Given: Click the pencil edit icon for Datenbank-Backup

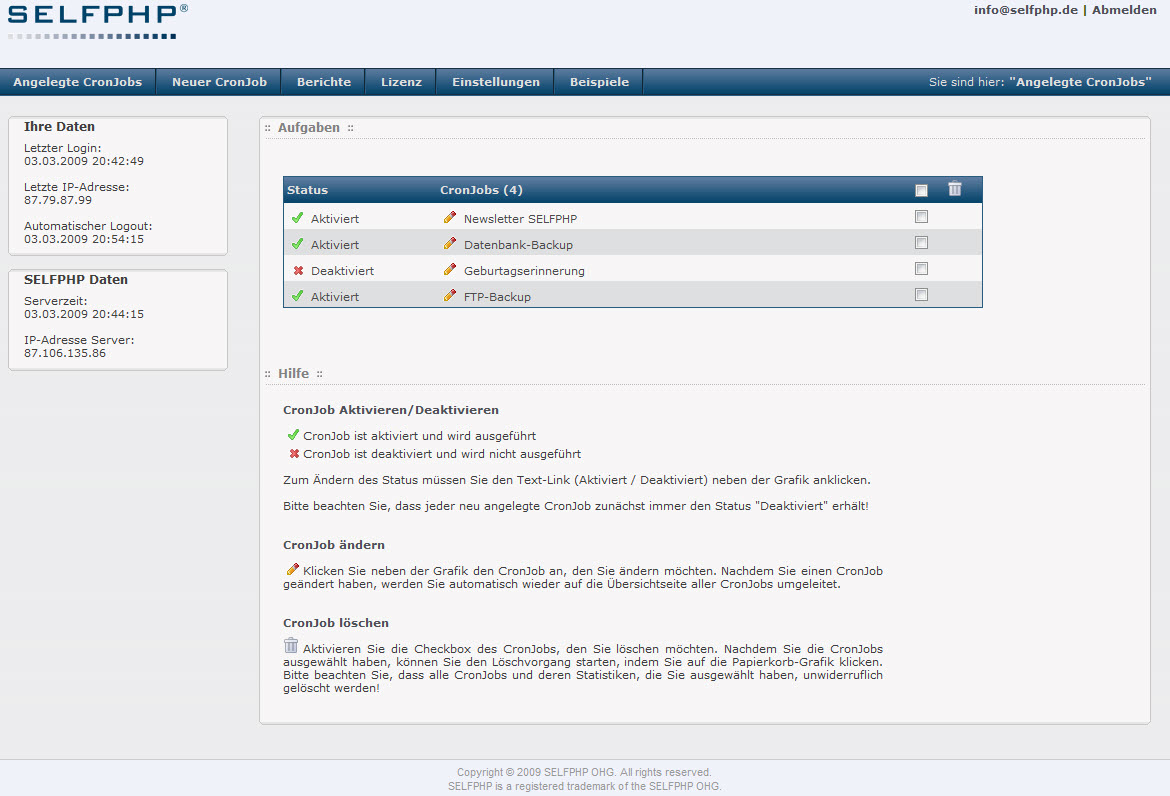Looking at the screenshot, I should tap(450, 244).
